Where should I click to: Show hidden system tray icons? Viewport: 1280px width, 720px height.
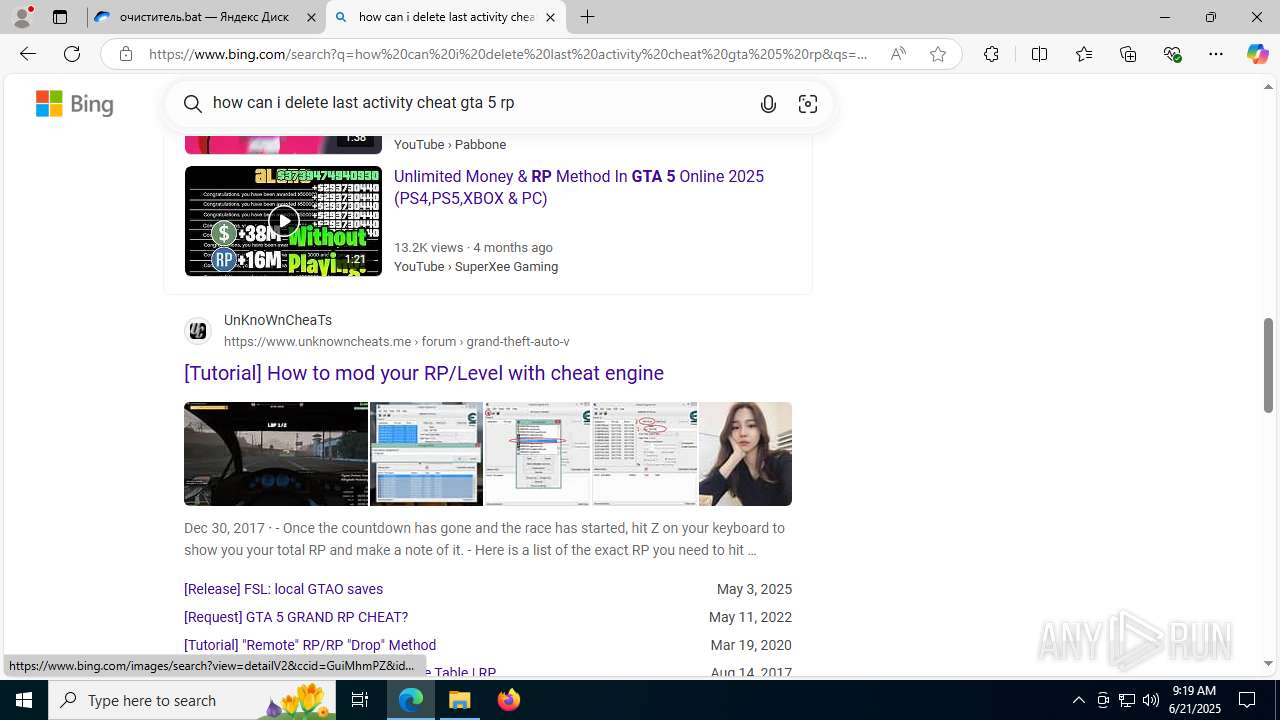(1078, 700)
